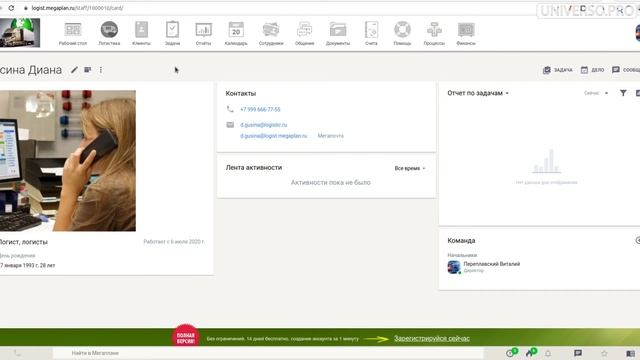Open three-dot menu next to employee name
The width and height of the screenshot is (640, 360).
coord(101,70)
